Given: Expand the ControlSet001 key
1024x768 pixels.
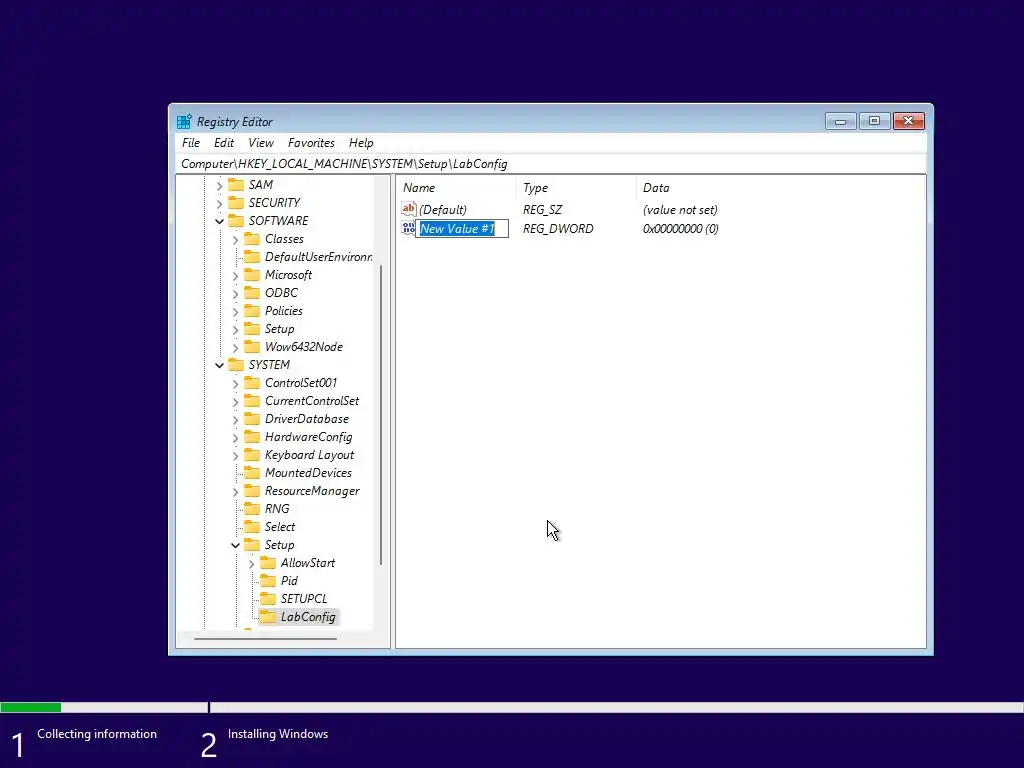Looking at the screenshot, I should pyautogui.click(x=235, y=383).
